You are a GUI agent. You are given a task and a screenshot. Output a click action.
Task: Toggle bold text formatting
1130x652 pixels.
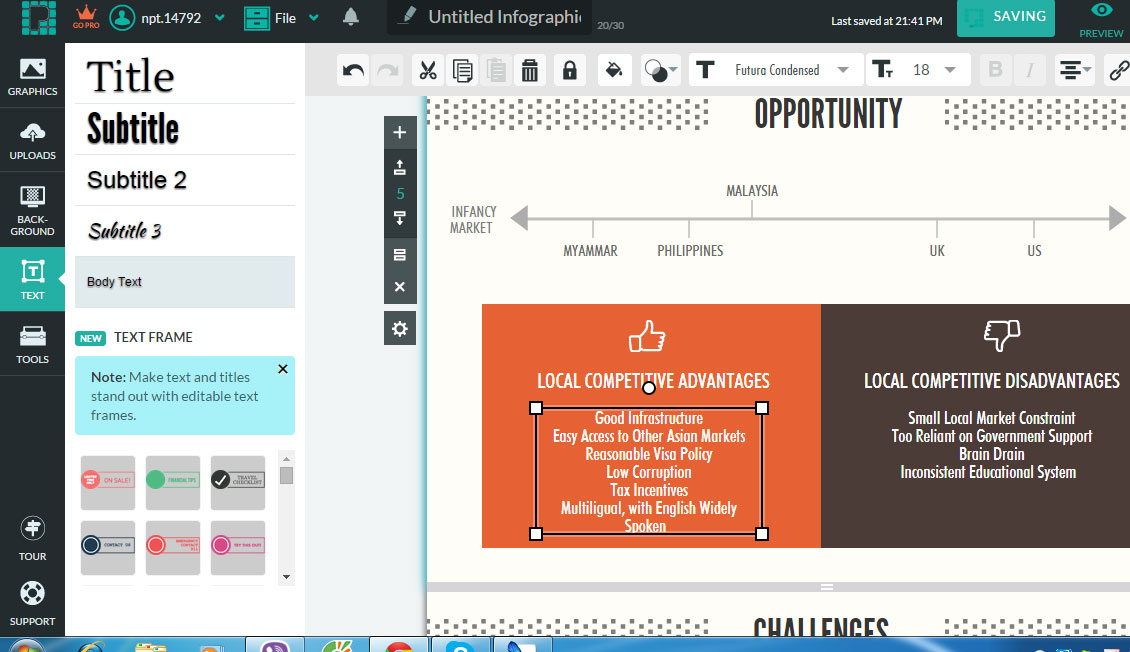pos(994,70)
